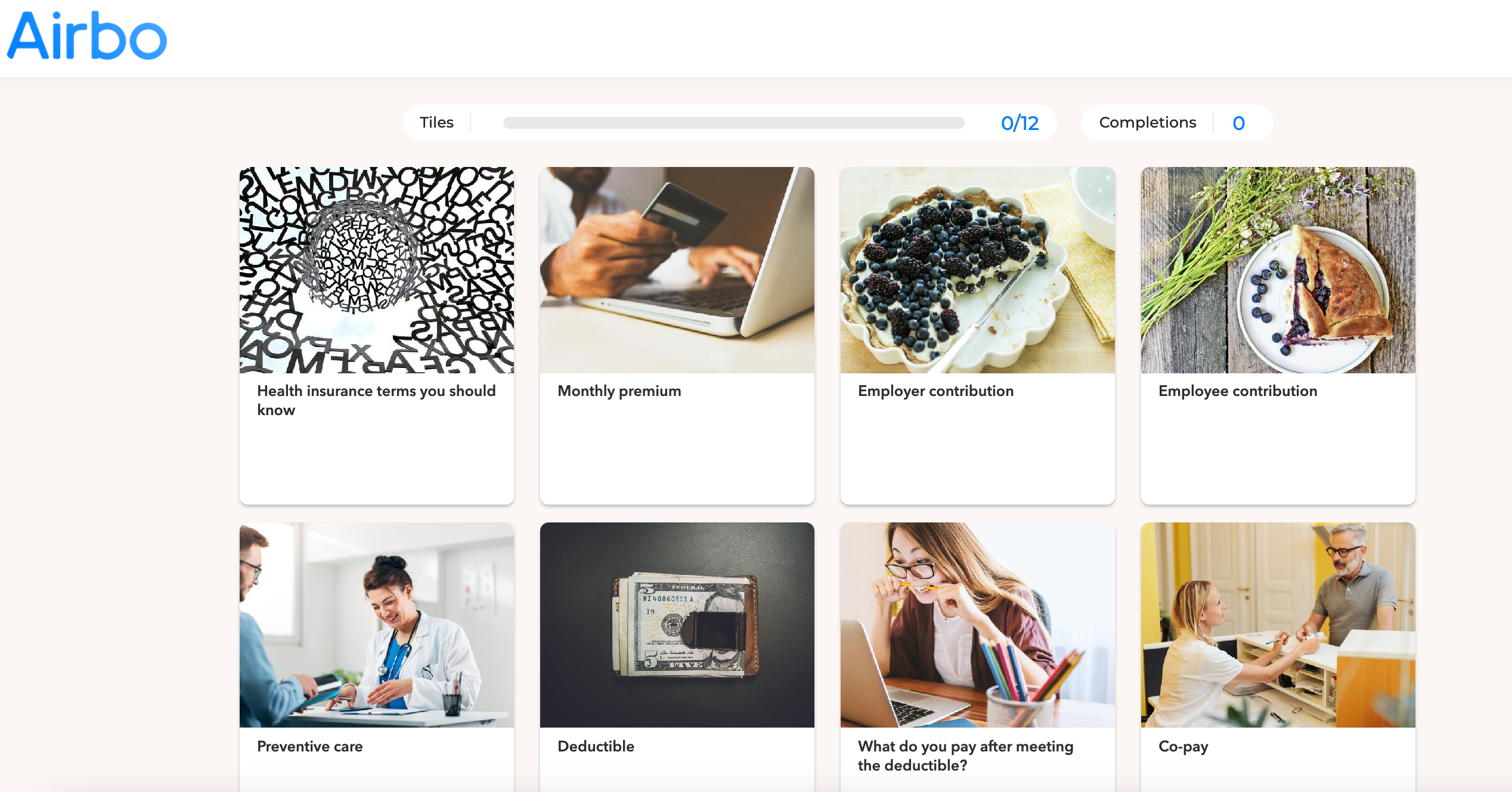
Task: Click the 0/12 tiles counter
Action: coord(1020,123)
